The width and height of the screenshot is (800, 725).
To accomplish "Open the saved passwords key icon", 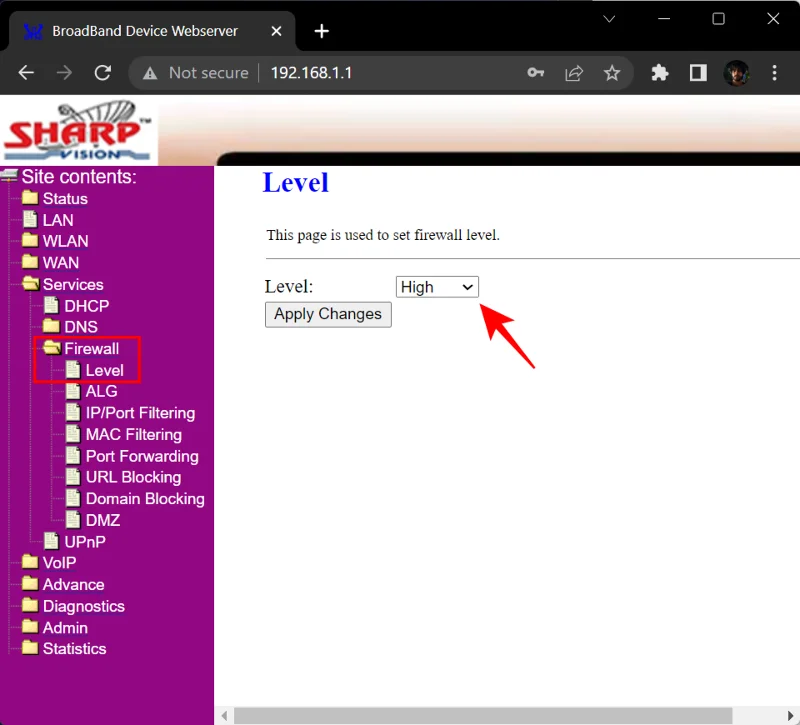I will click(536, 73).
